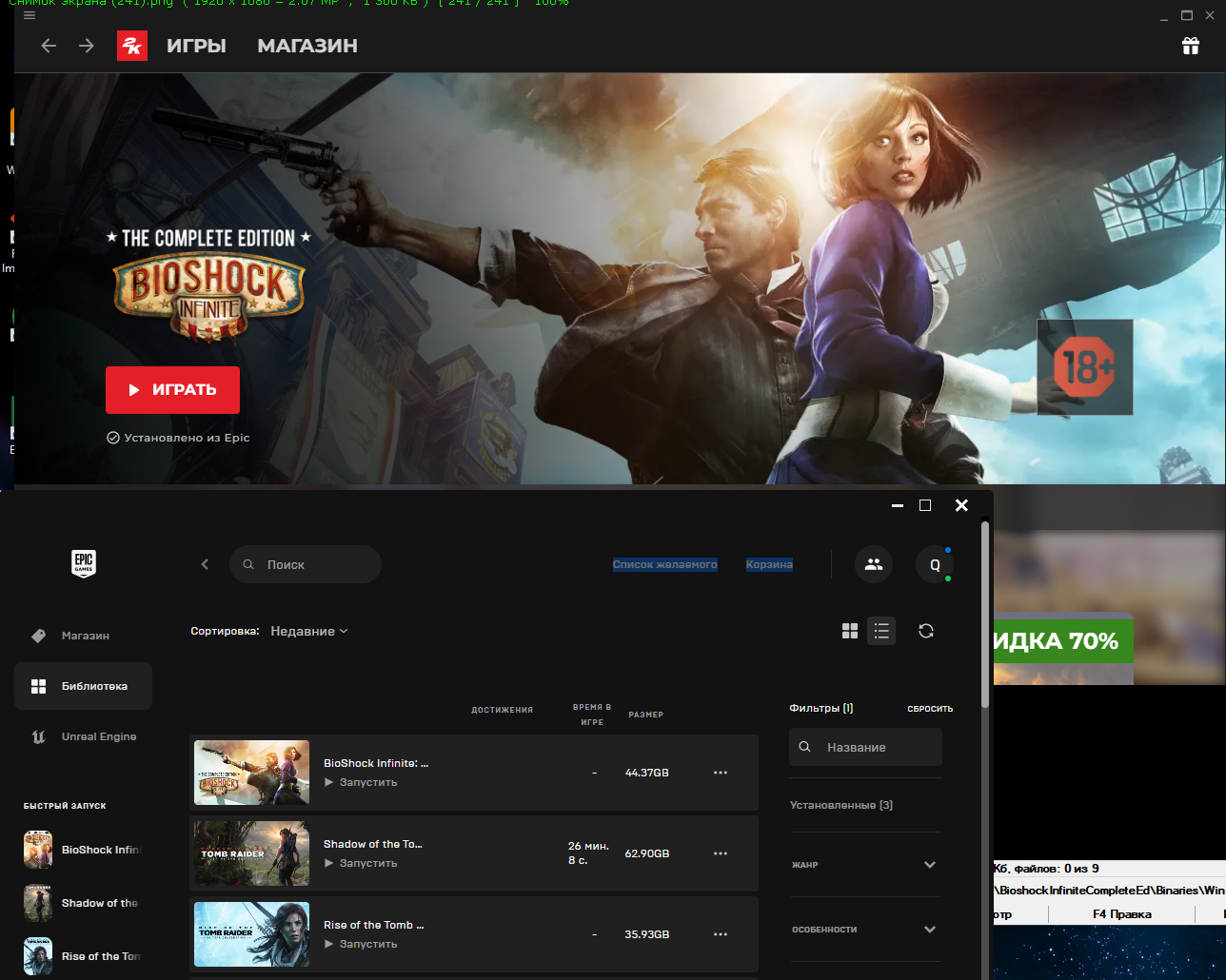The width and height of the screenshot is (1226, 980).
Task: Click the Rise of the Tomb Raider thumbnail
Action: tap(252, 934)
